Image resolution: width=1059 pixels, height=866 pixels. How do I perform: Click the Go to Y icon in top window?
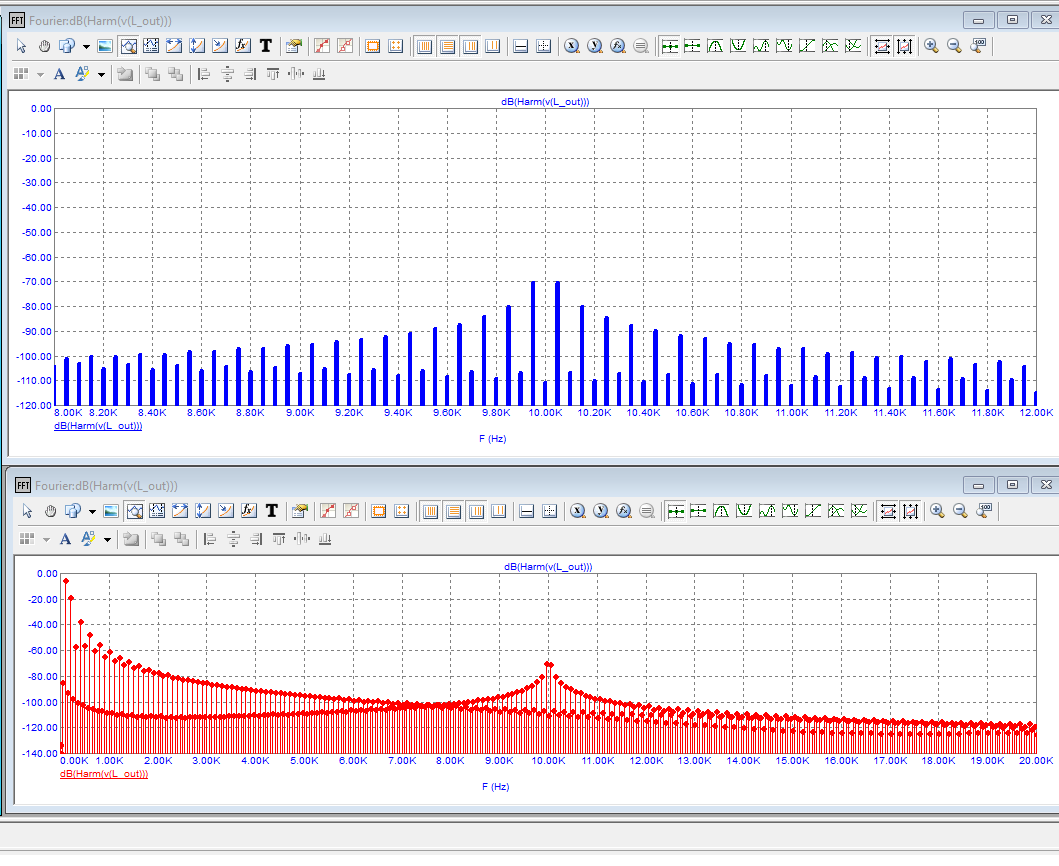tap(595, 46)
